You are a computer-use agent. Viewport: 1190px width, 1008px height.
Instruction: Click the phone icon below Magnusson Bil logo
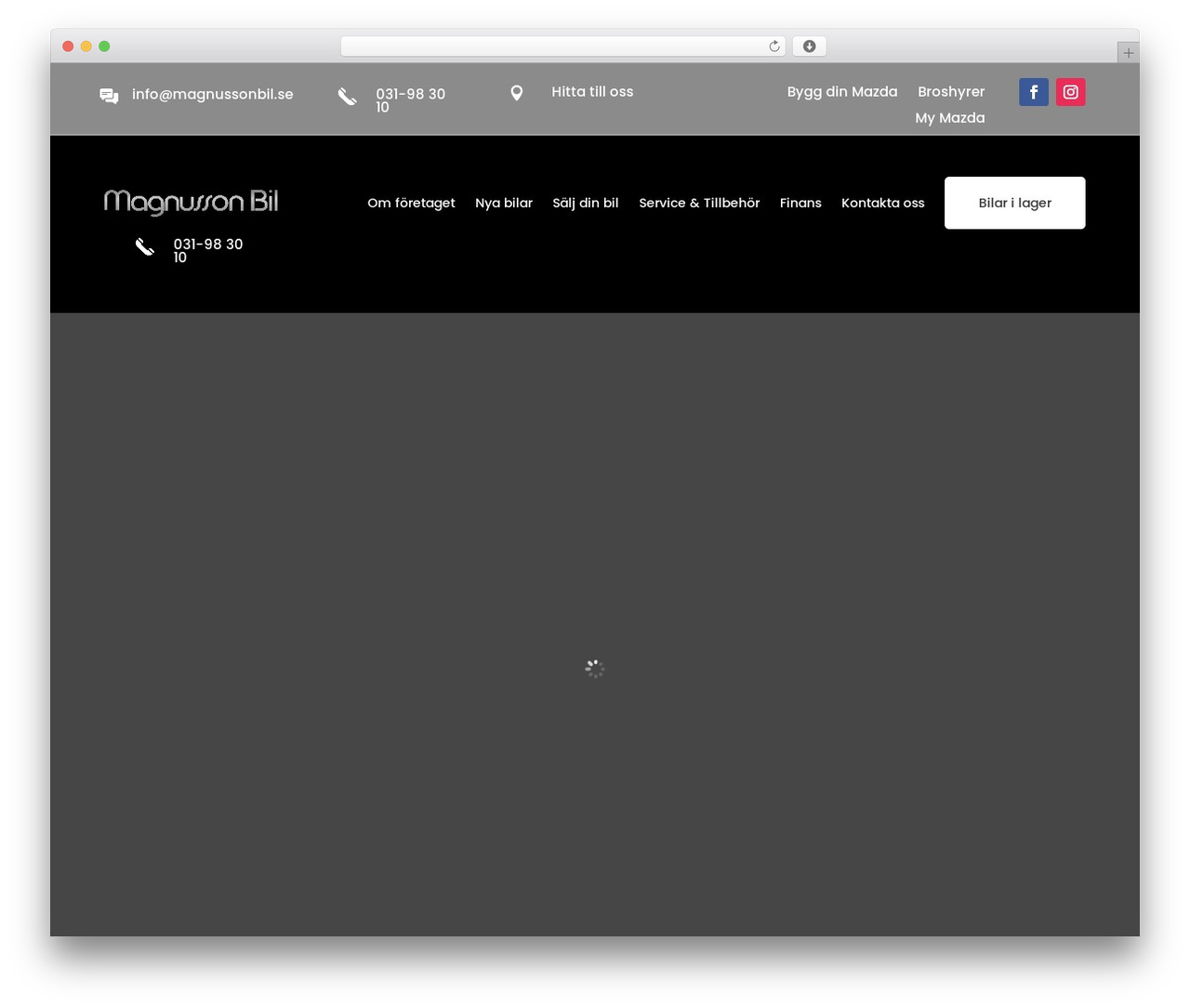pos(145,246)
